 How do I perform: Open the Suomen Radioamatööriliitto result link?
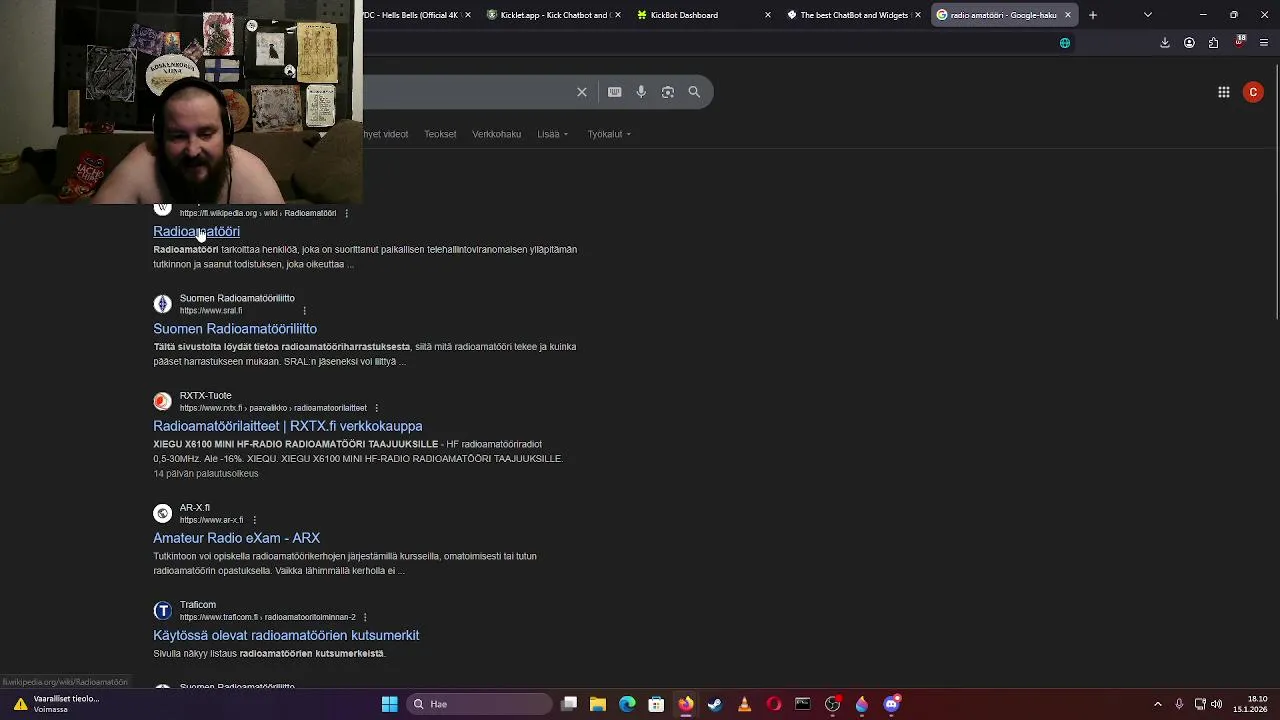(235, 328)
